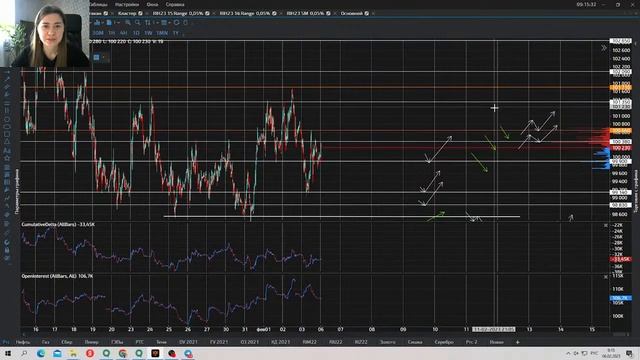Close the Кластер tab
The width and height of the screenshot is (640, 360).
tap(147, 13)
